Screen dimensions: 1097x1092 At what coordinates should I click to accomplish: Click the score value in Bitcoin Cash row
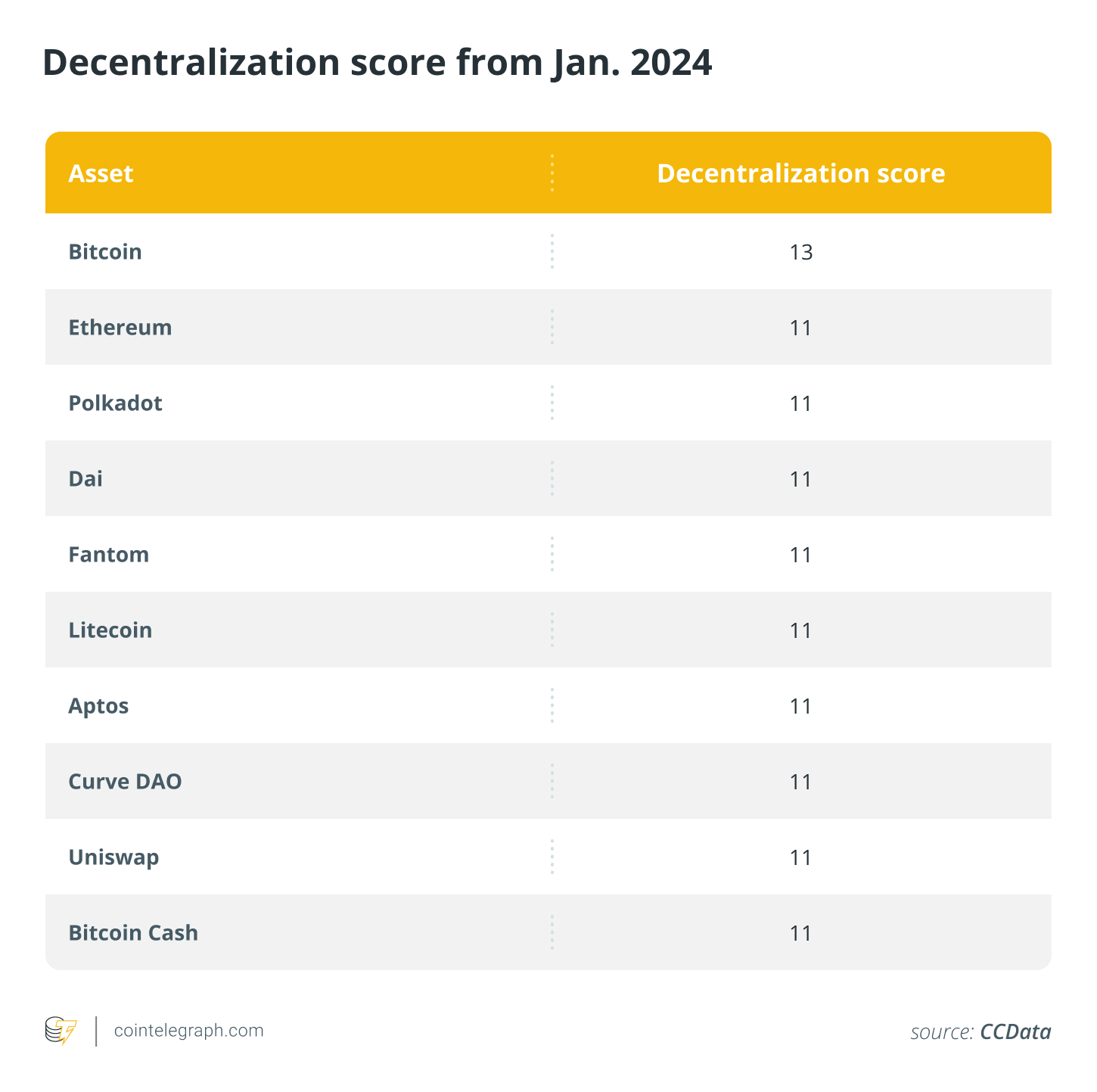point(801,933)
